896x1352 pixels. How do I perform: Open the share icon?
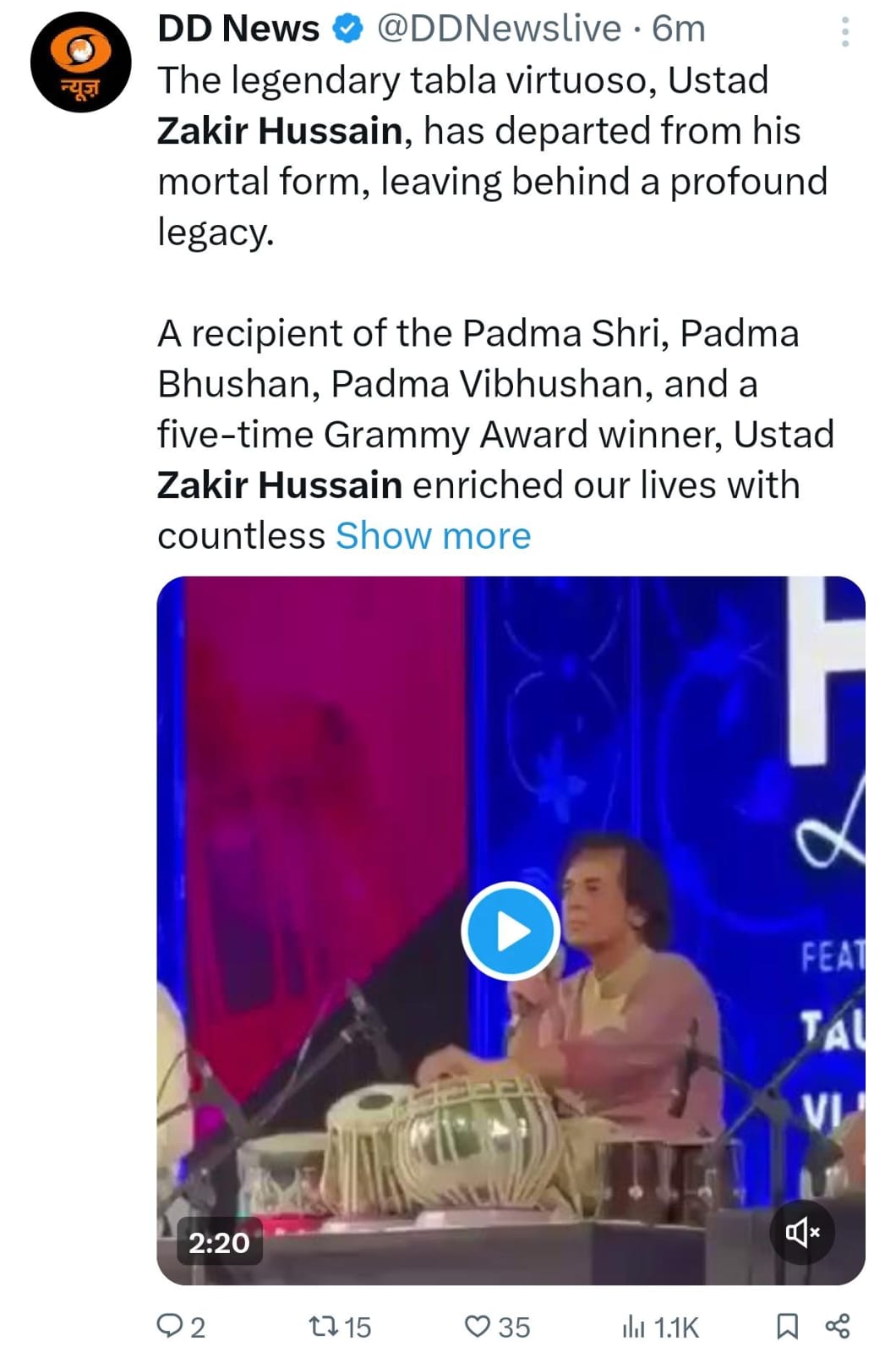click(x=837, y=1326)
